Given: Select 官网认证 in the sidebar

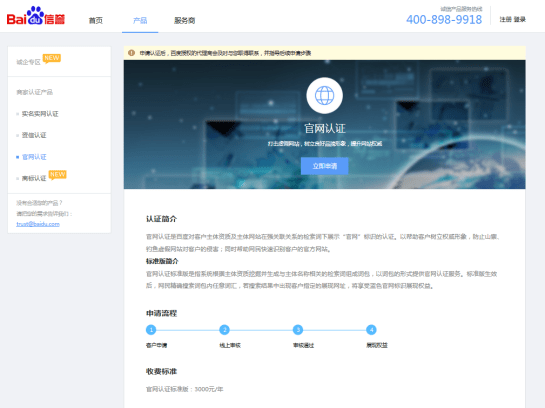Looking at the screenshot, I should pyautogui.click(x=34, y=157).
